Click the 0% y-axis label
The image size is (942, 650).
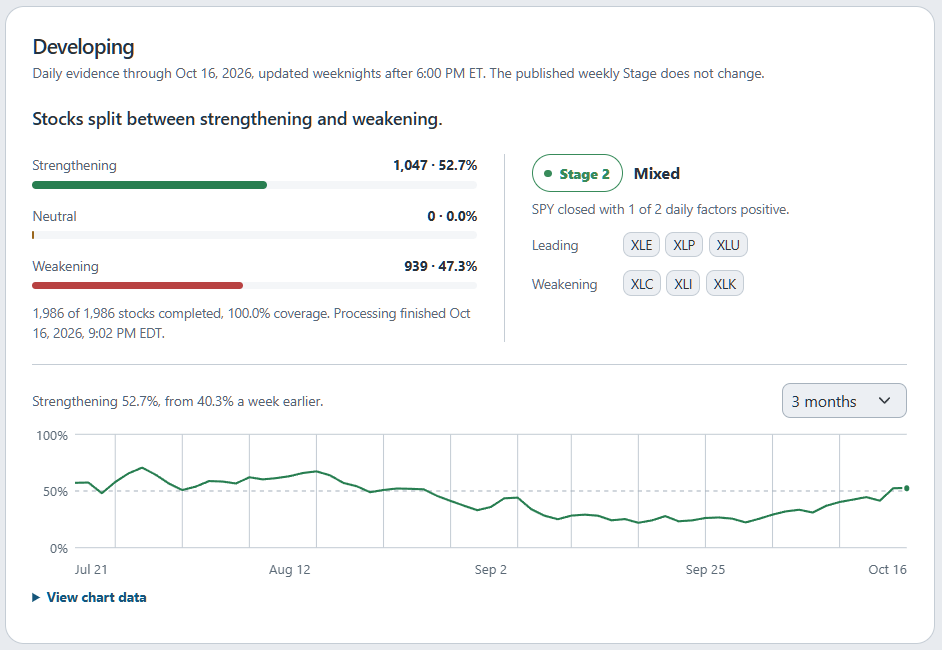click(59, 548)
